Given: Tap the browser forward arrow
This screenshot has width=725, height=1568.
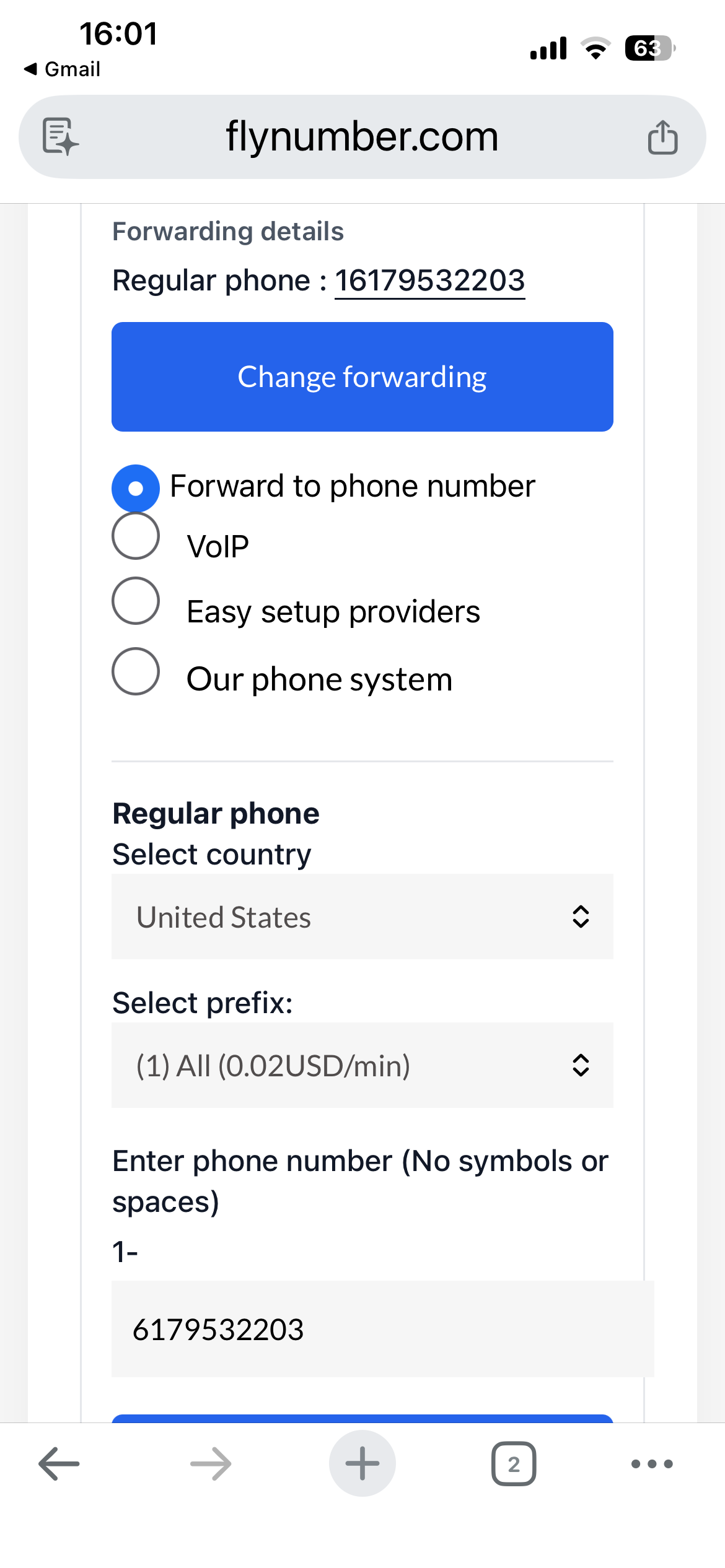Looking at the screenshot, I should point(211,1464).
